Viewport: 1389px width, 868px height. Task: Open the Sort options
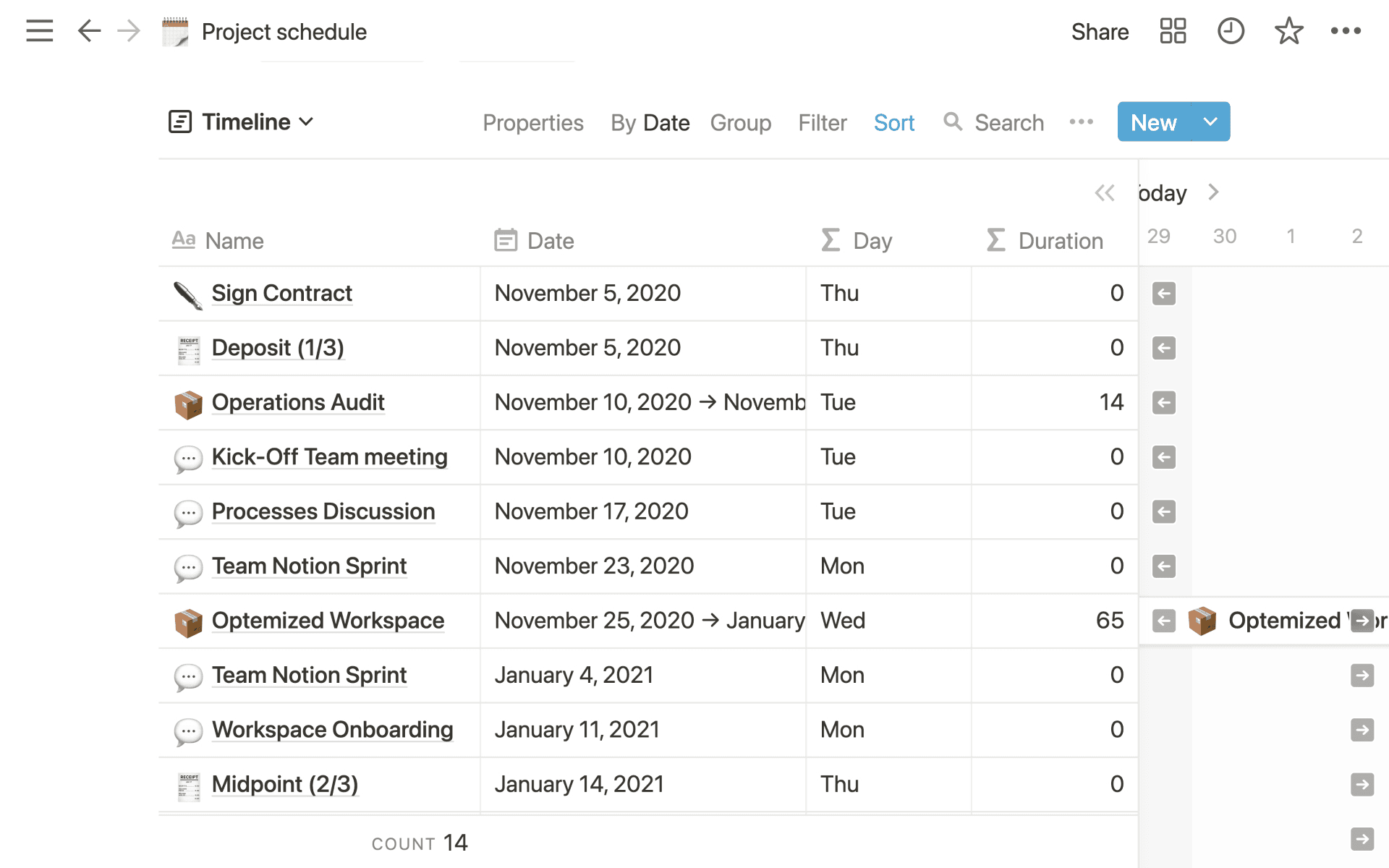894,122
